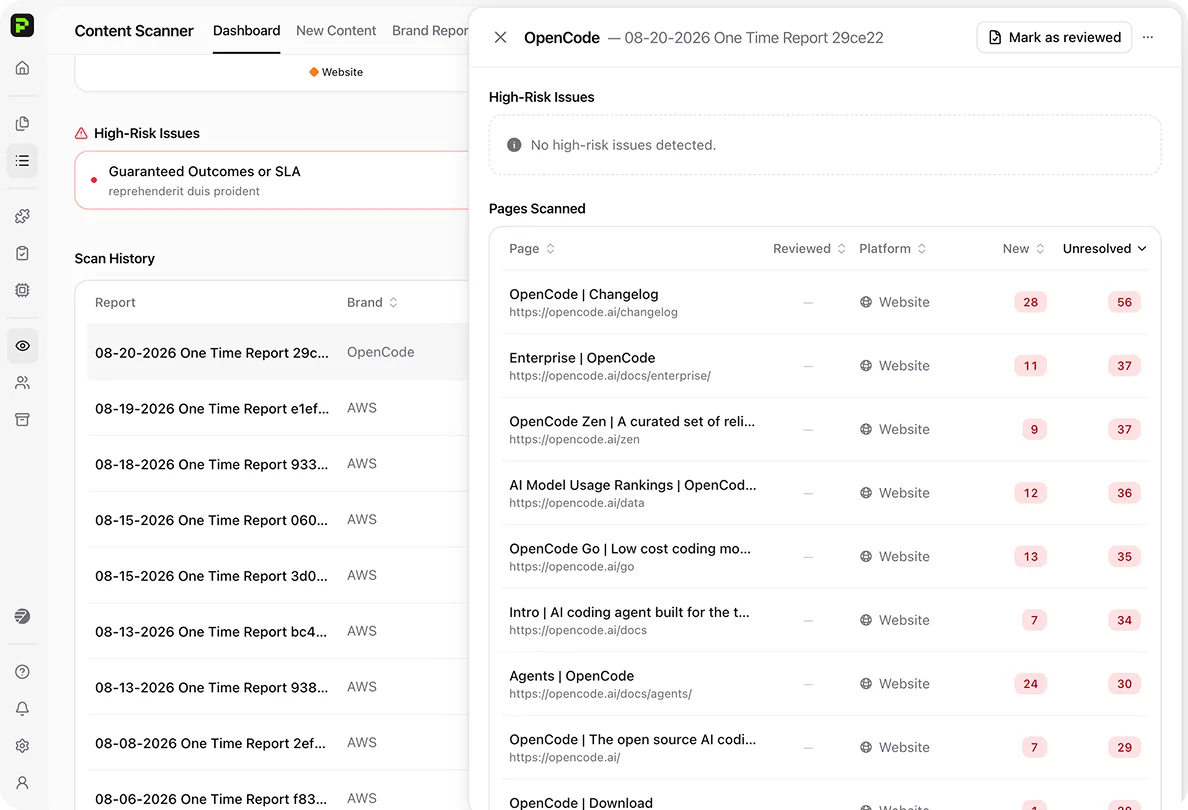Click globe icon in Changelog row
This screenshot has height=810, width=1188.
tap(866, 302)
